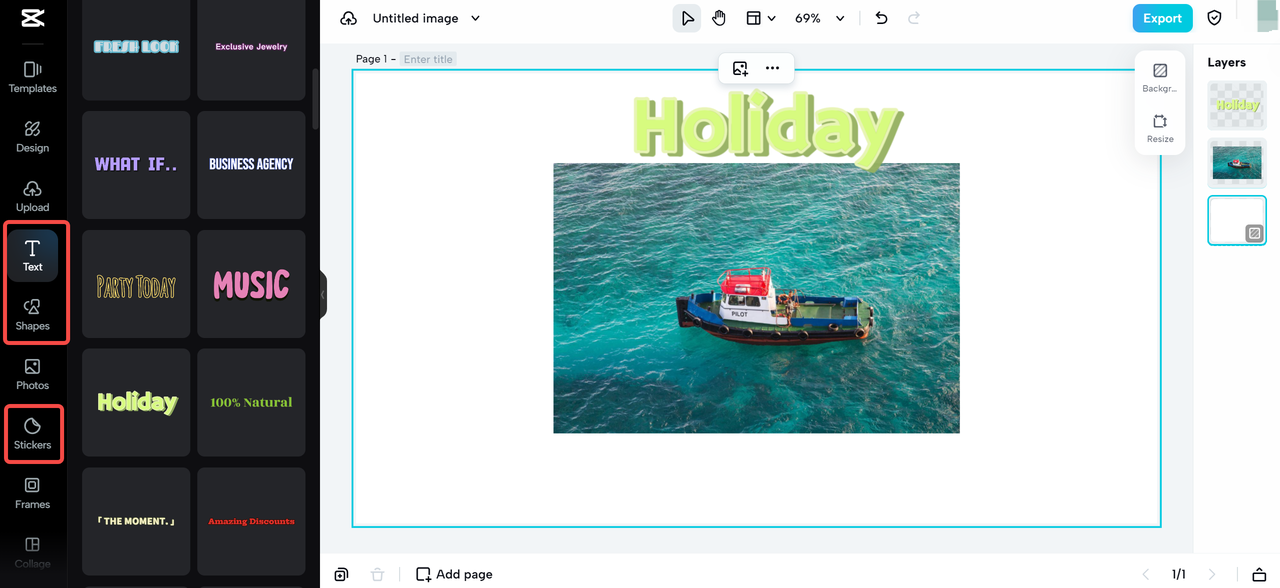Open the Templates panel

coord(33,77)
